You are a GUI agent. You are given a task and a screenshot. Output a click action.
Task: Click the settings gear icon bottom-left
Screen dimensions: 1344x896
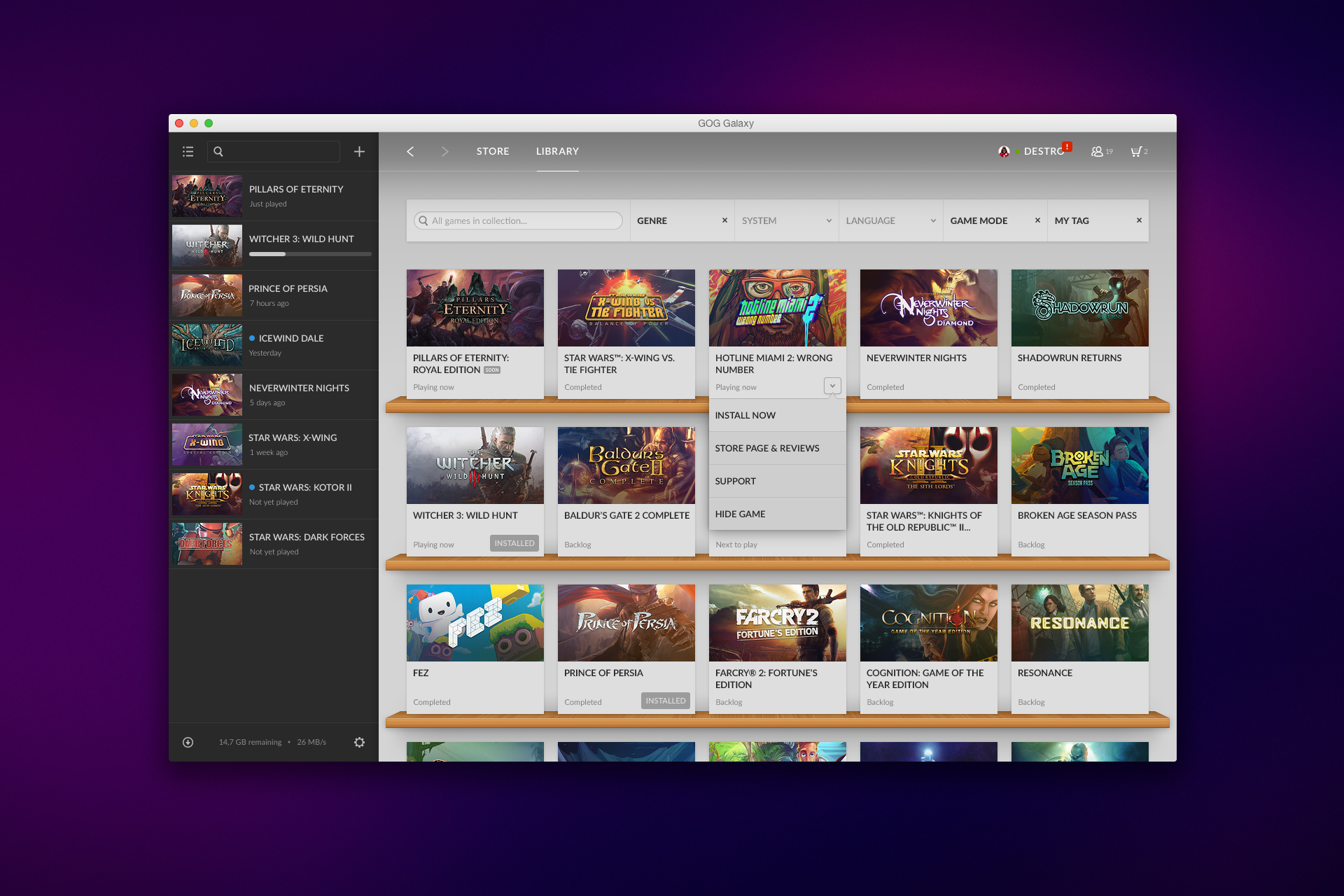coord(360,742)
